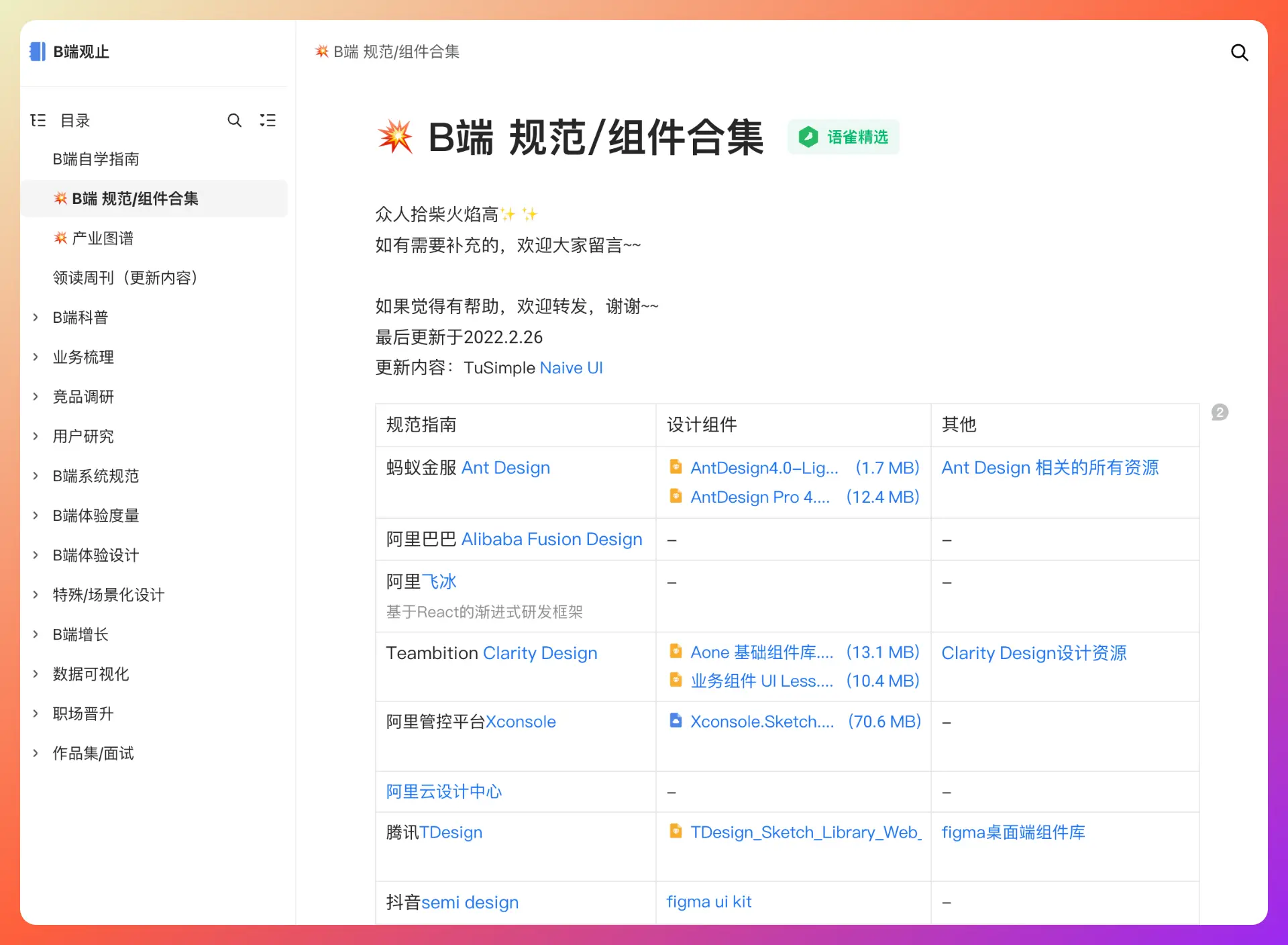The height and width of the screenshot is (945, 1288).
Task: Click the 语雀精选 badge
Action: (x=843, y=137)
